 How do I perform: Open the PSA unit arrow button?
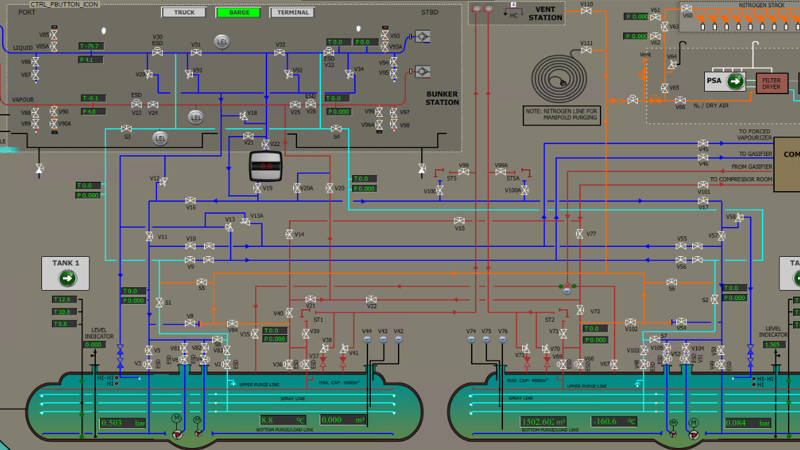pyautogui.click(x=735, y=82)
